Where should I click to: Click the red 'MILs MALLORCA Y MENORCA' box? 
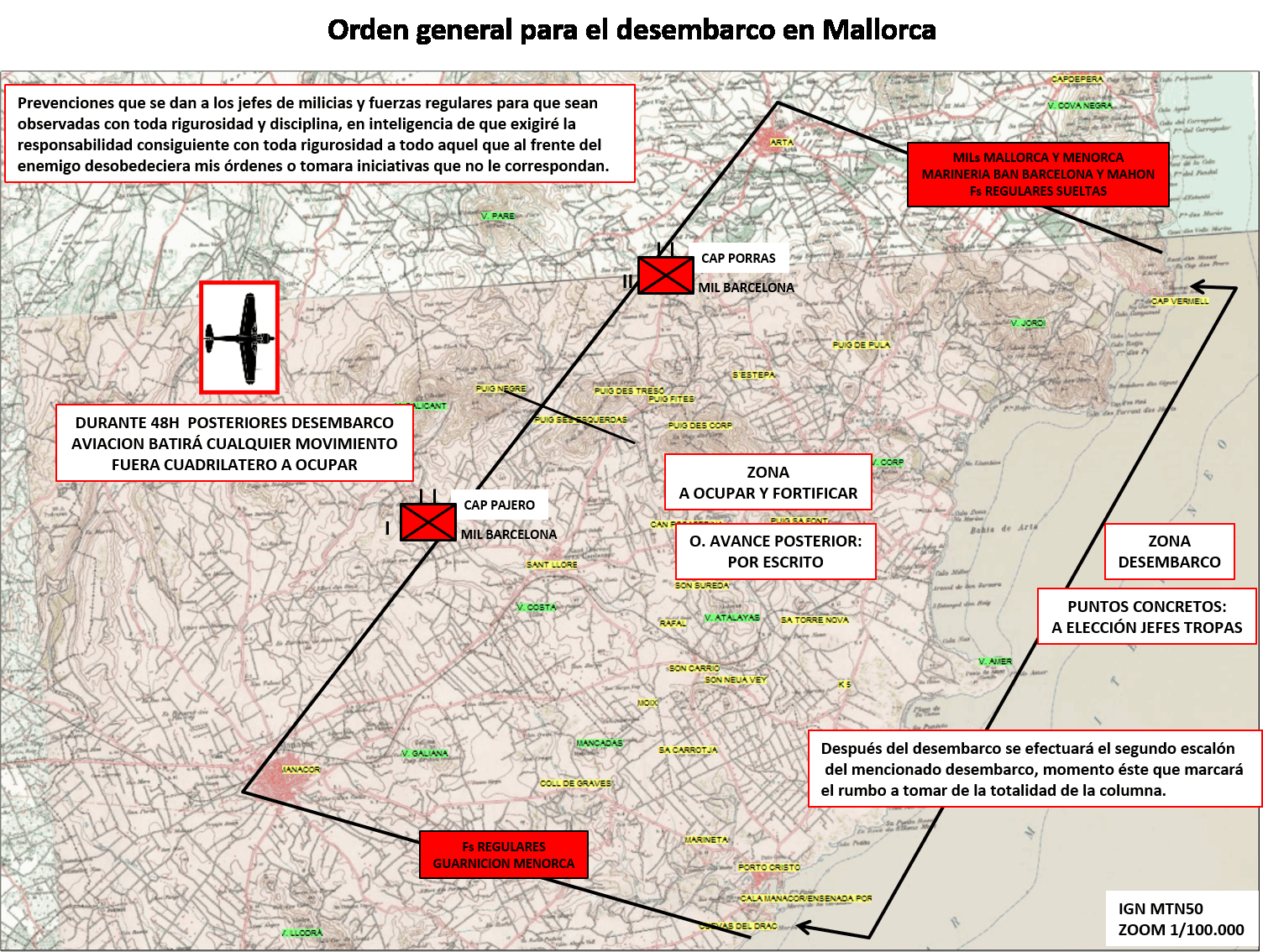point(1038,175)
